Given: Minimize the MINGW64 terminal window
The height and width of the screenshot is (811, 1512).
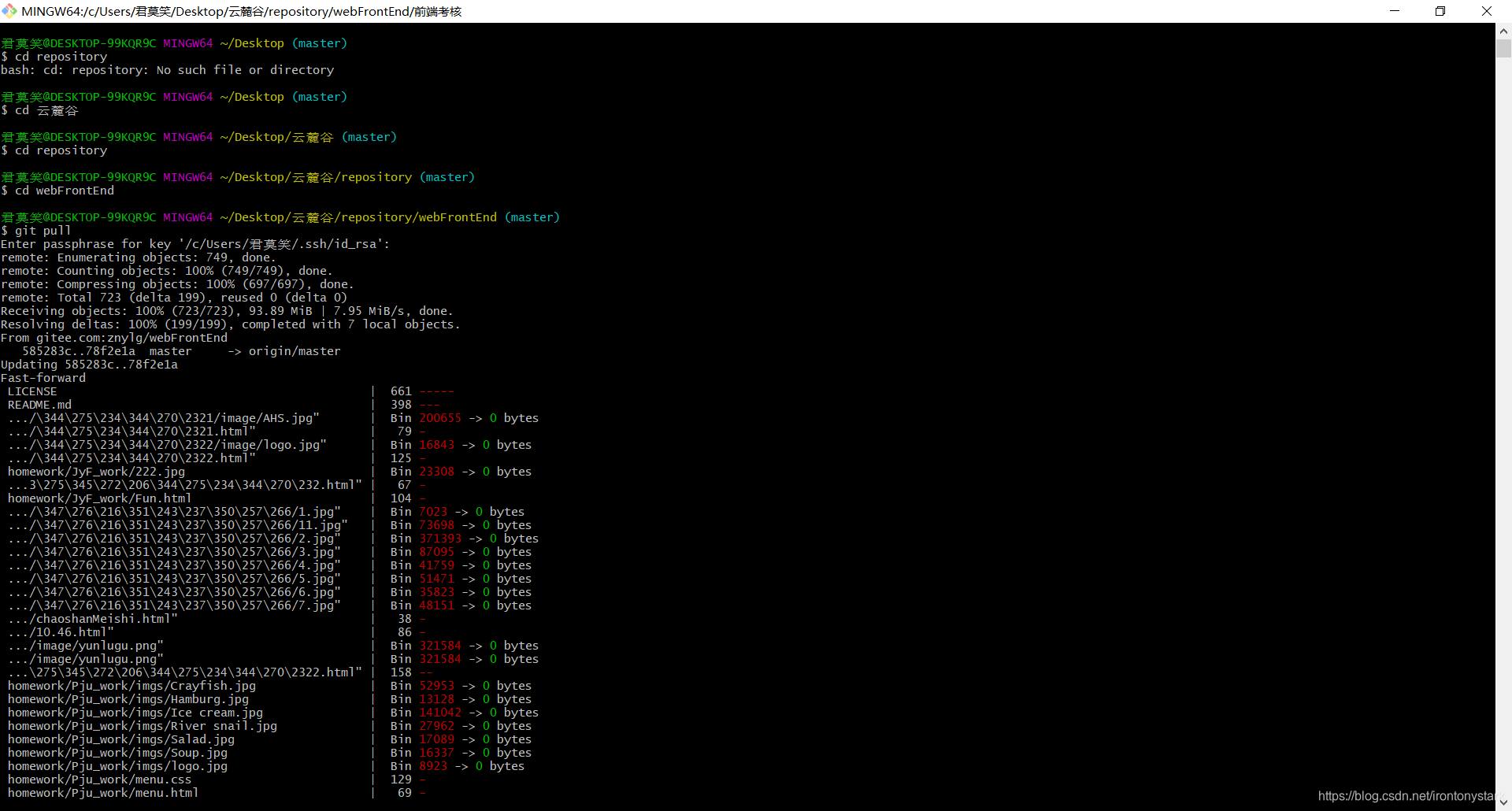Looking at the screenshot, I should [x=1395, y=11].
